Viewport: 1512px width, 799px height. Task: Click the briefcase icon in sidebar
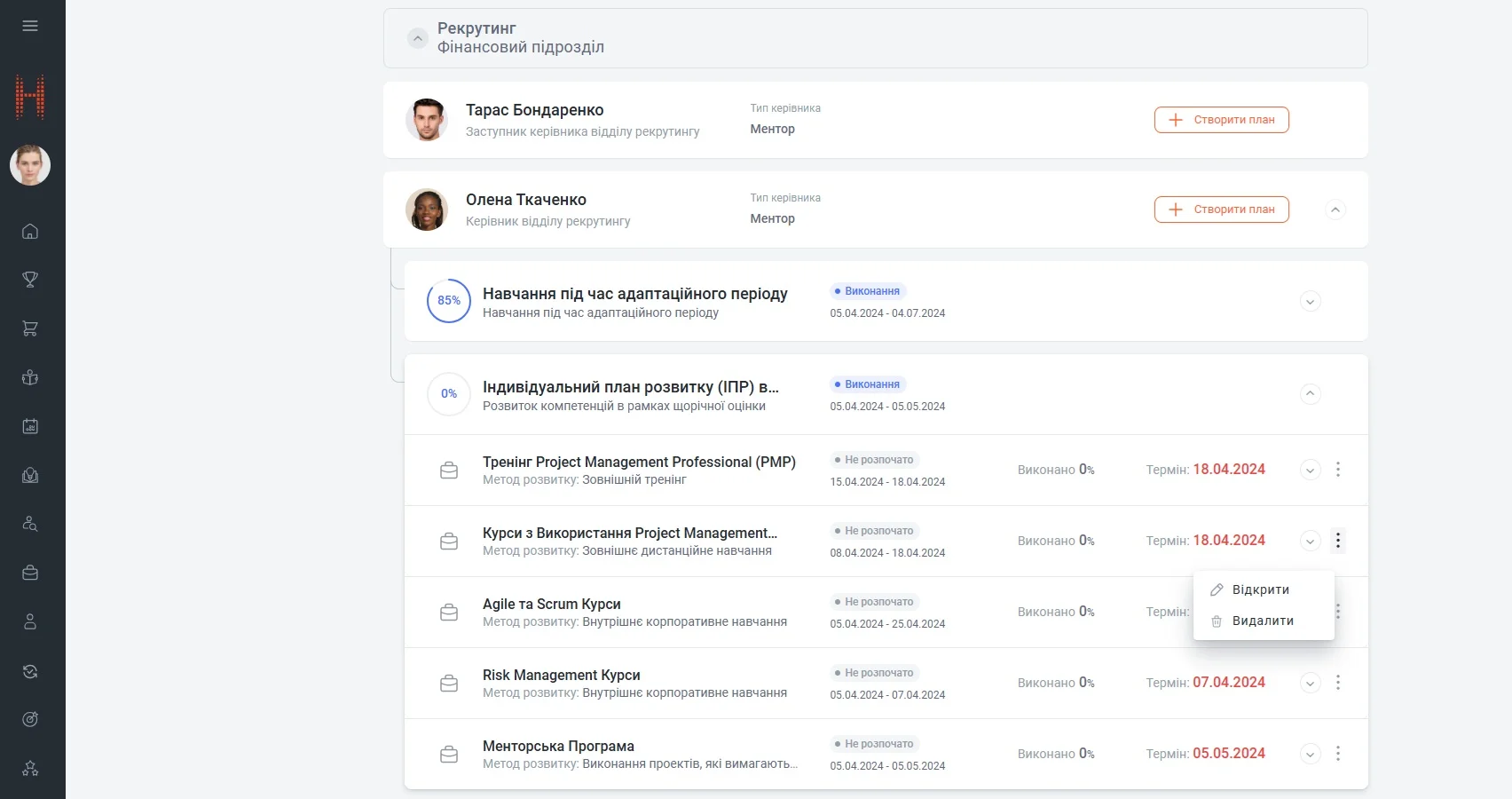pos(30,573)
